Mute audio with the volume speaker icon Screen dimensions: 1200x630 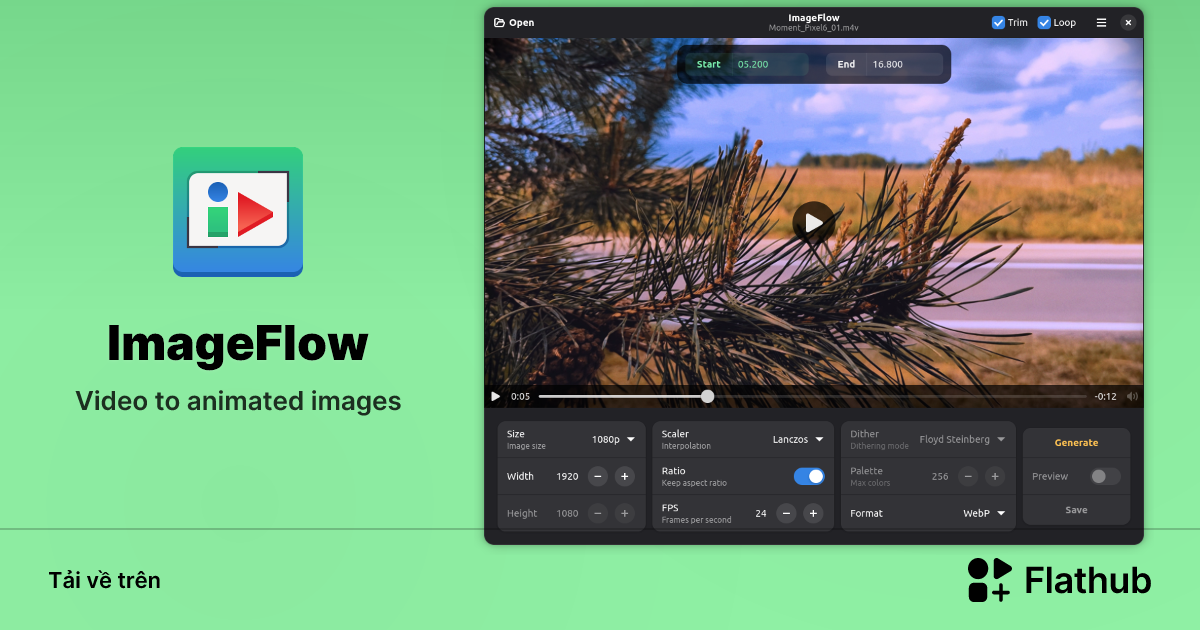coord(1132,396)
